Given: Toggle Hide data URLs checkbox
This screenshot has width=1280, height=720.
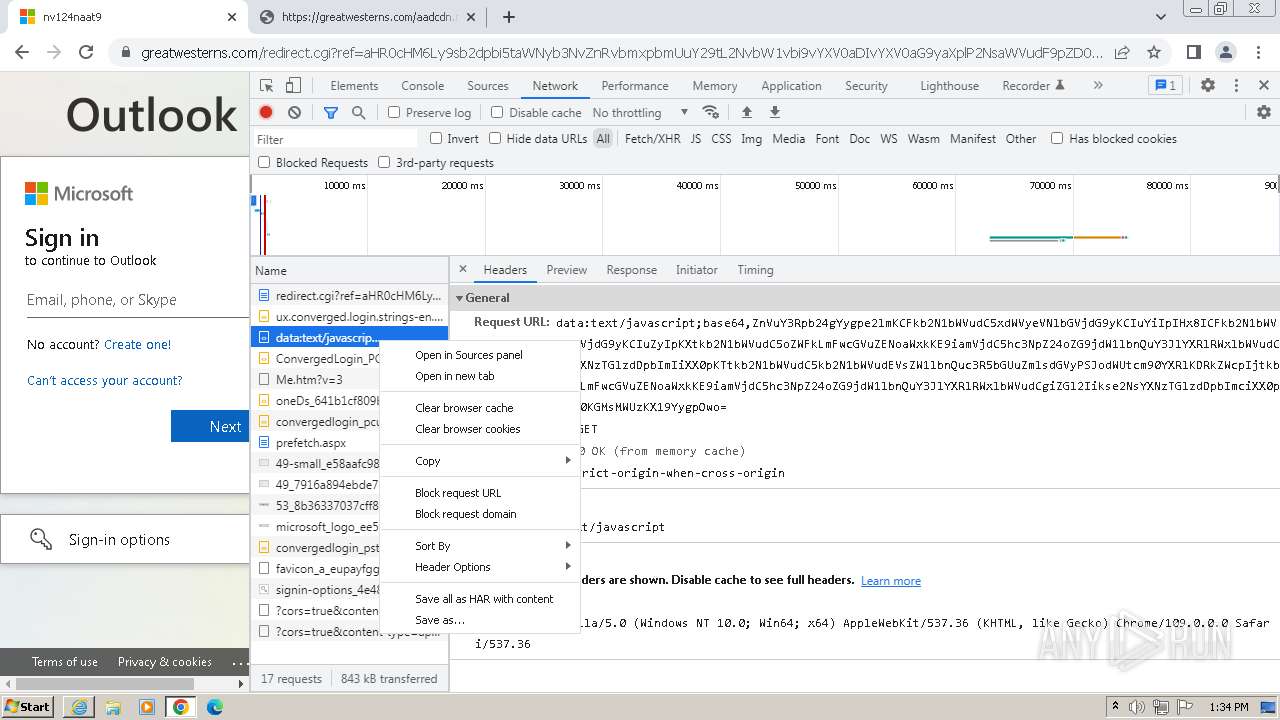Looking at the screenshot, I should (495, 138).
